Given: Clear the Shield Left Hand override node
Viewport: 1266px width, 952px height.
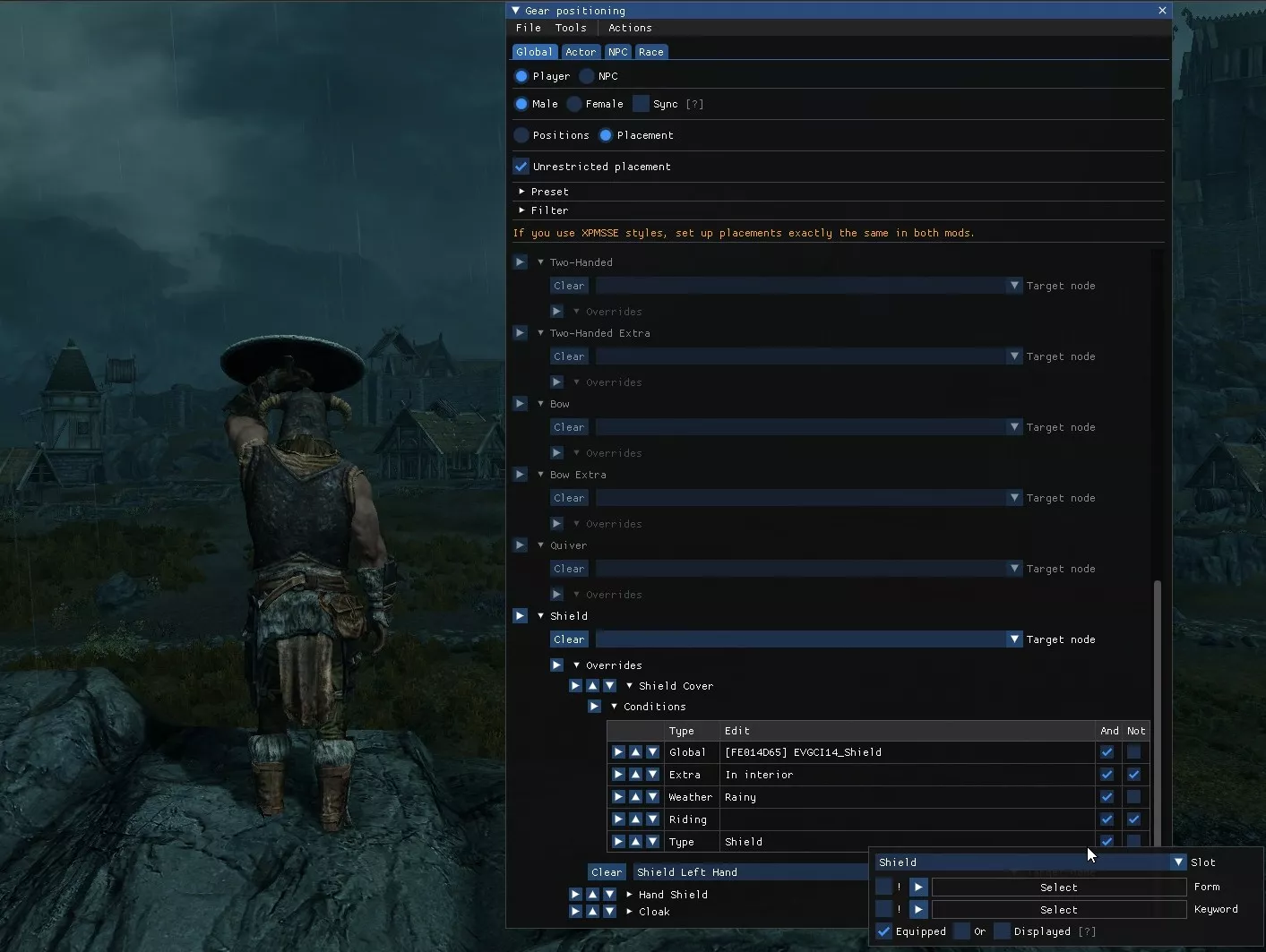Looking at the screenshot, I should pyautogui.click(x=607, y=872).
